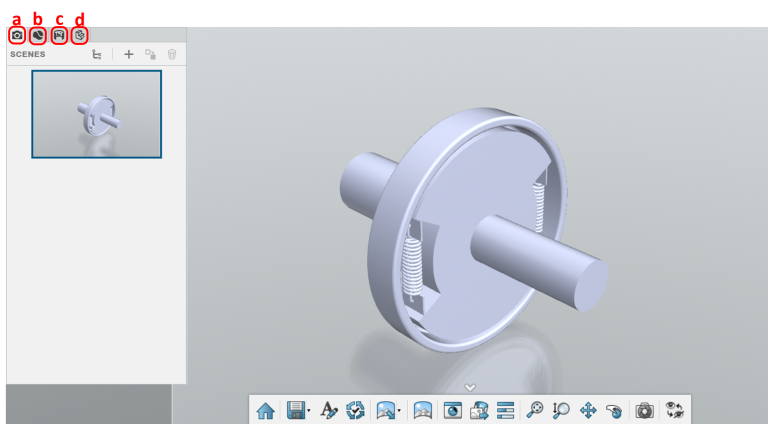Switch to the sphere Appearances tab
Viewport: 768px width, 424px height.
(38, 35)
